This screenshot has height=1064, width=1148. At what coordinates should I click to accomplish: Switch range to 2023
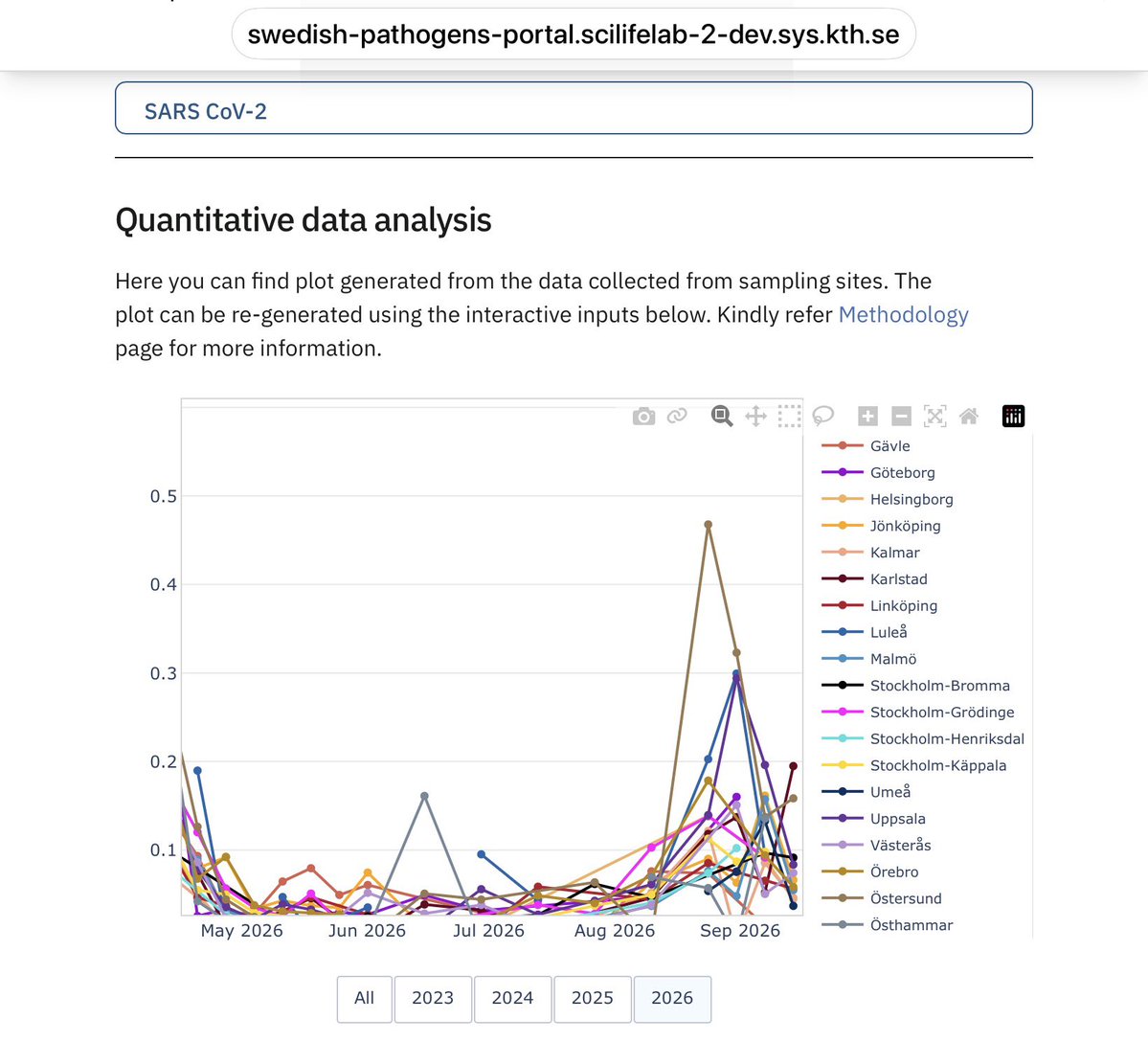(x=433, y=999)
